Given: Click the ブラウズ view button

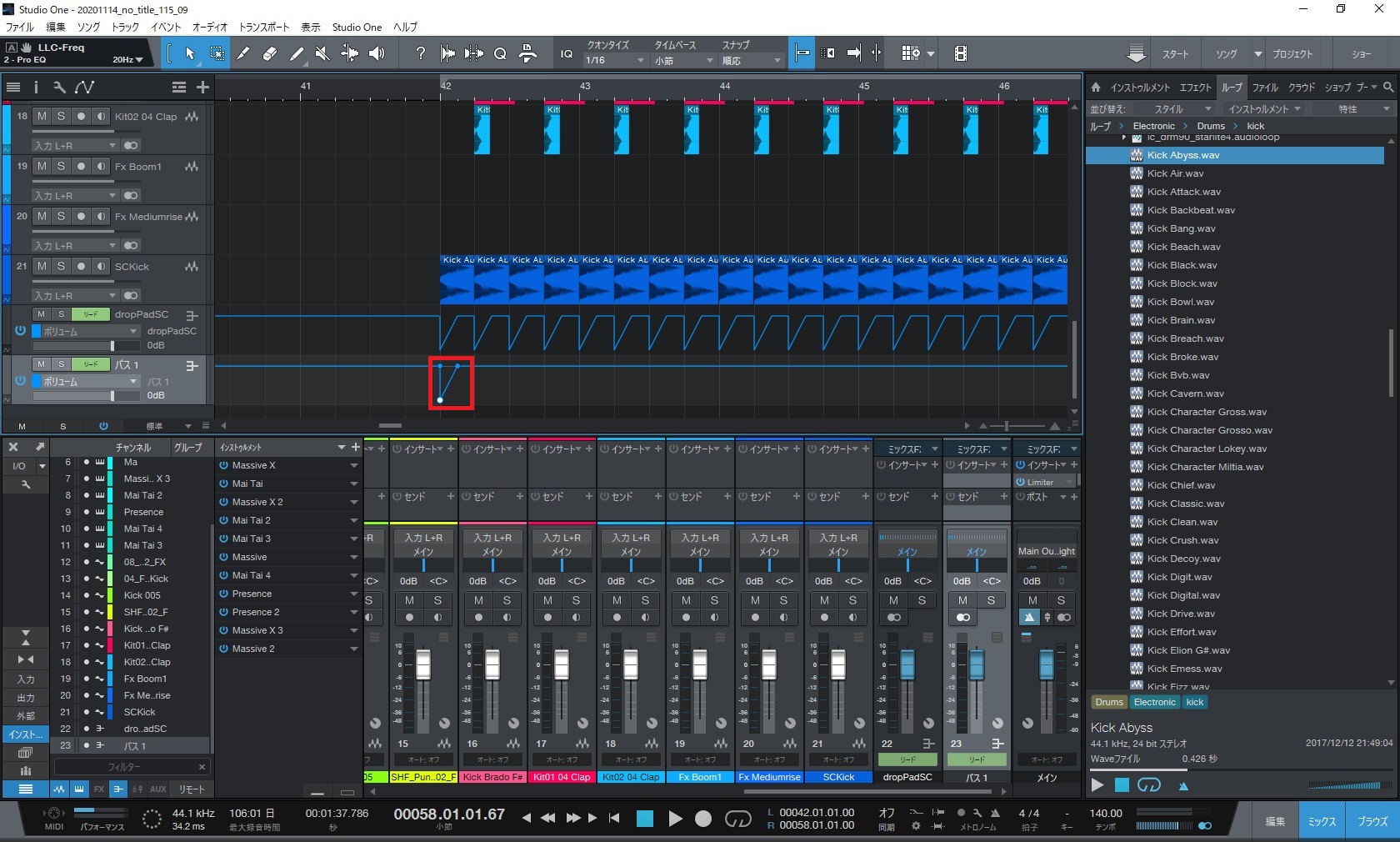Looking at the screenshot, I should coord(1372,821).
